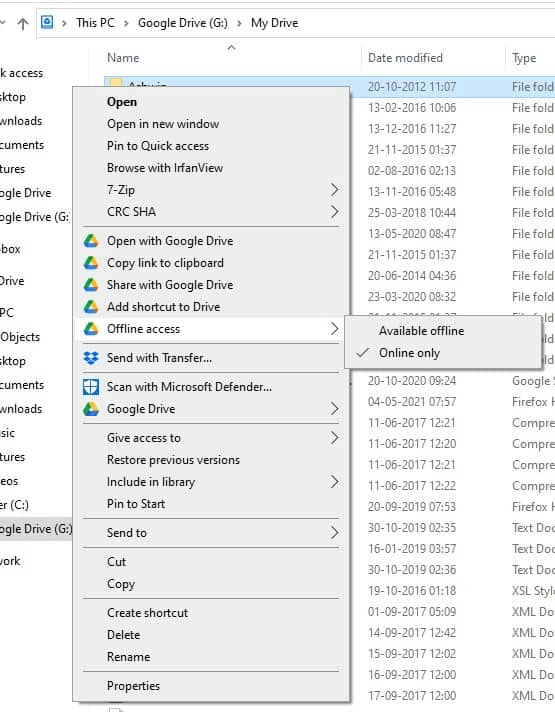
Task: Click This PC in address breadcrumb
Action: tap(95, 23)
